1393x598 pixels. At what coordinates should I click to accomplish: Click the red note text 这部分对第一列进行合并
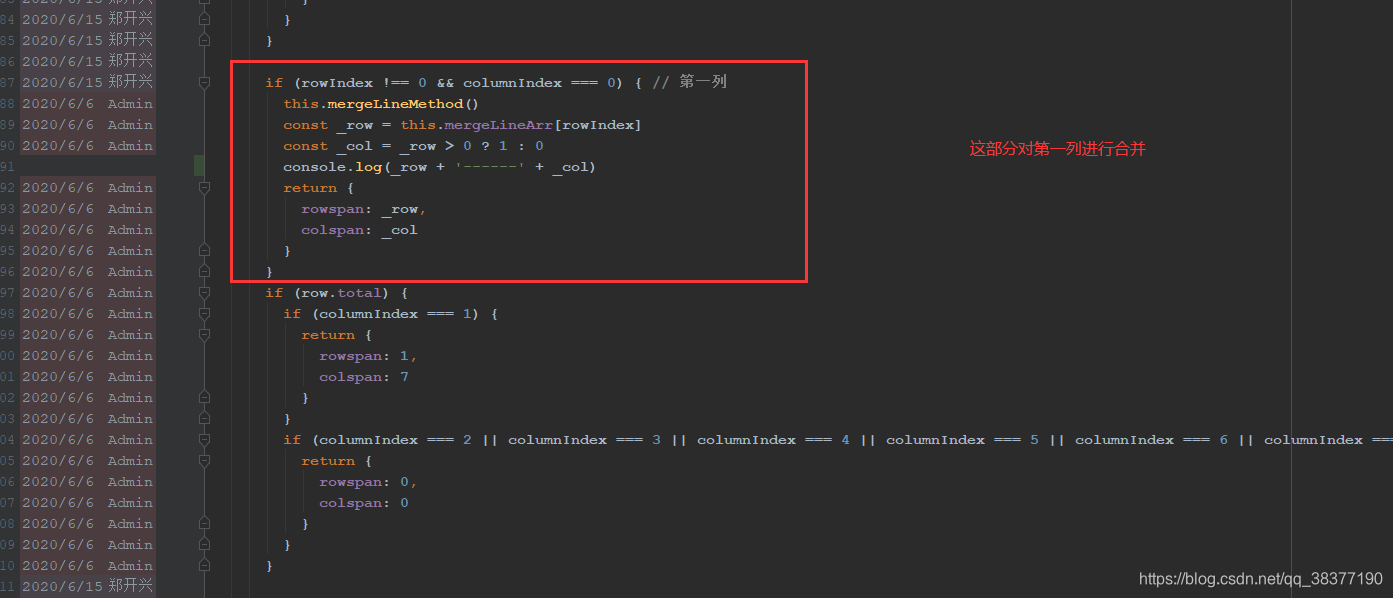pyautogui.click(x=1057, y=148)
